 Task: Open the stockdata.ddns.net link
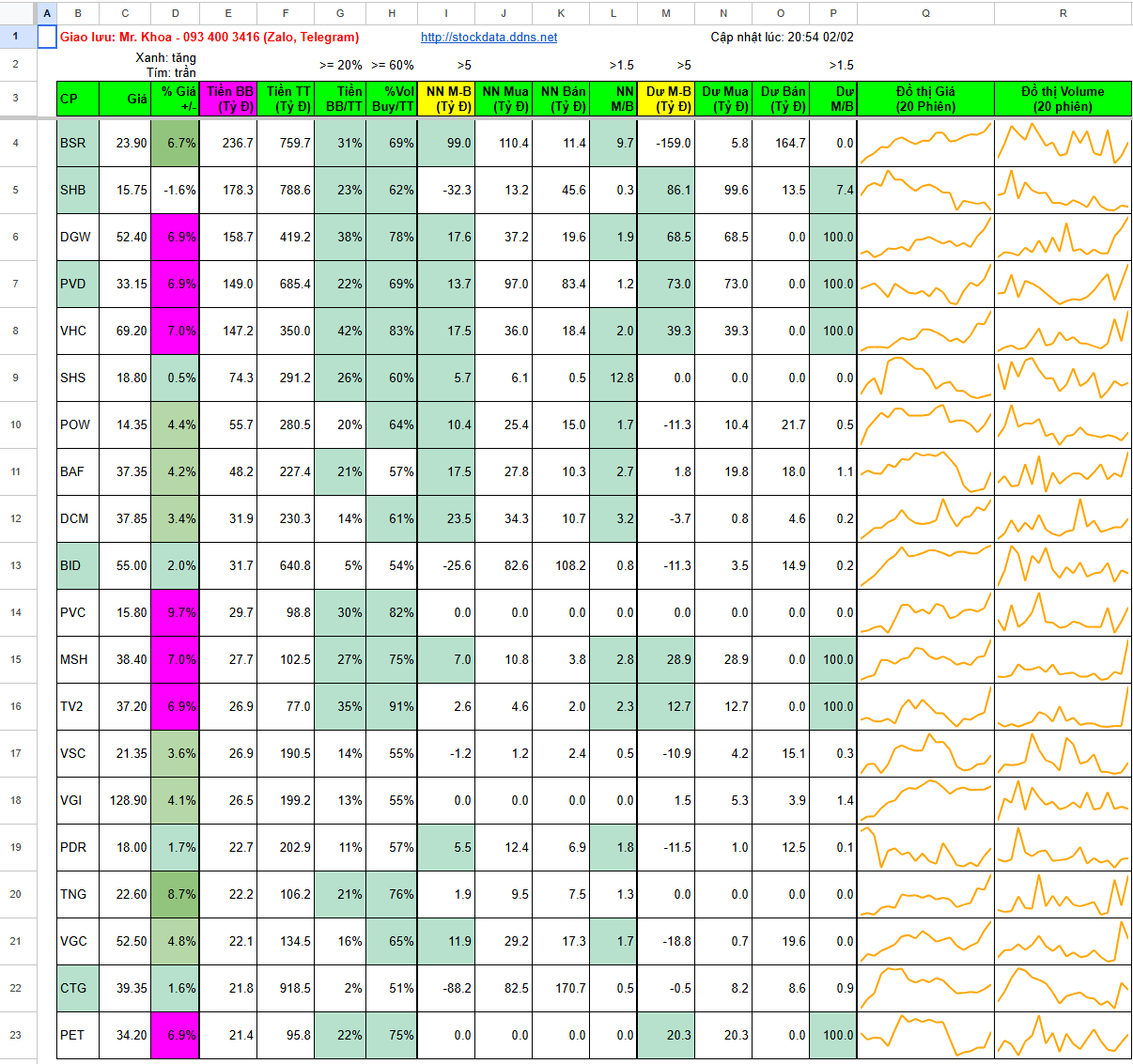click(x=489, y=38)
